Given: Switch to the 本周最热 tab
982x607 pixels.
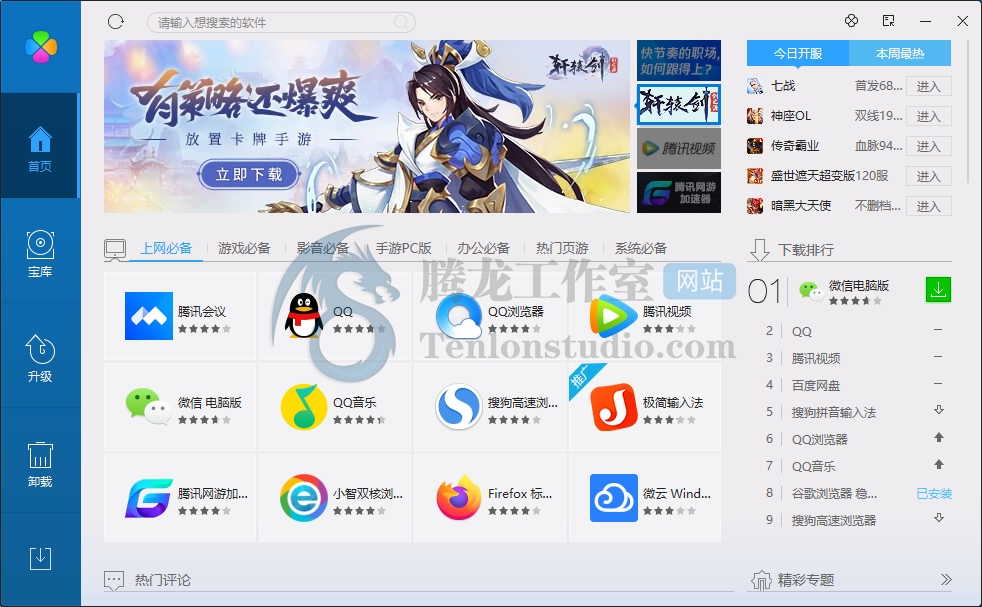Looking at the screenshot, I should click(x=900, y=53).
